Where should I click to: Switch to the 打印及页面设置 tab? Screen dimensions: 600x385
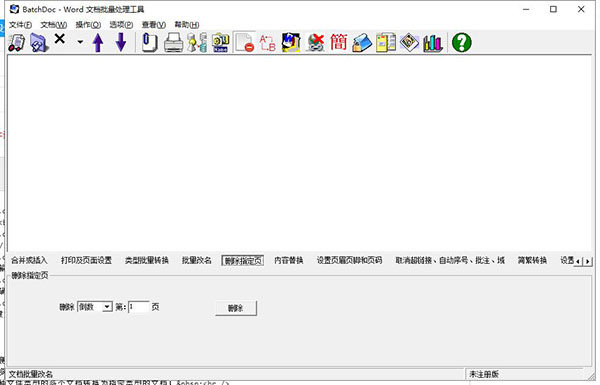pos(86,260)
